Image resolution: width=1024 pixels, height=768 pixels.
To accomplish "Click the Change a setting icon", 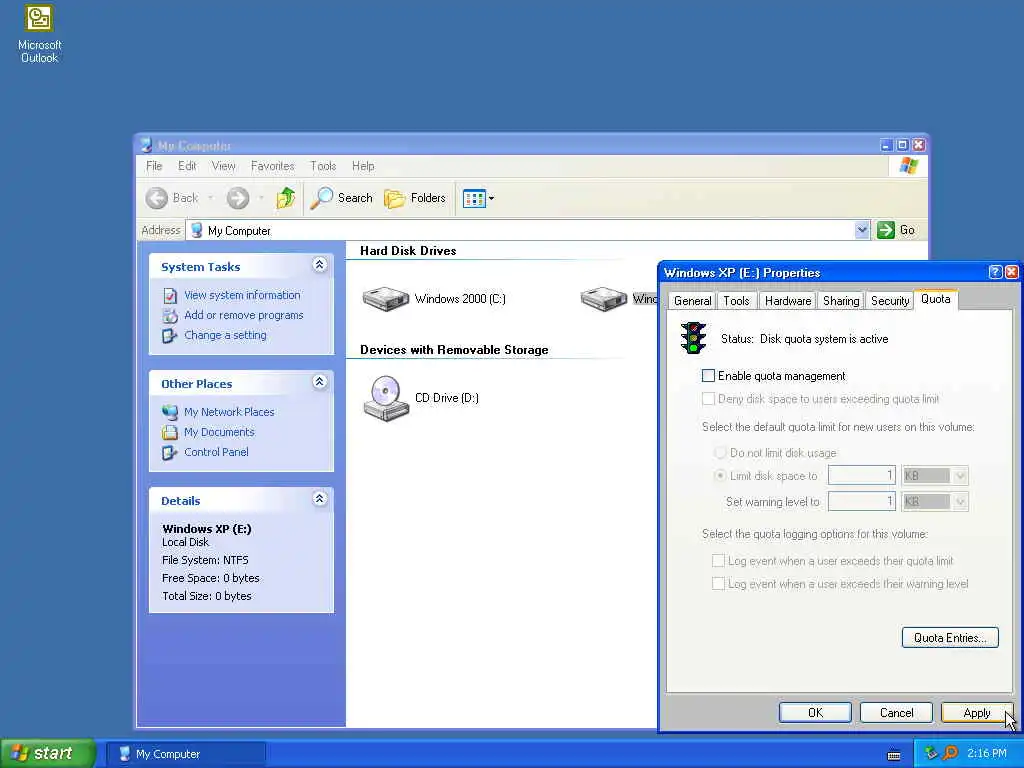I will [170, 336].
